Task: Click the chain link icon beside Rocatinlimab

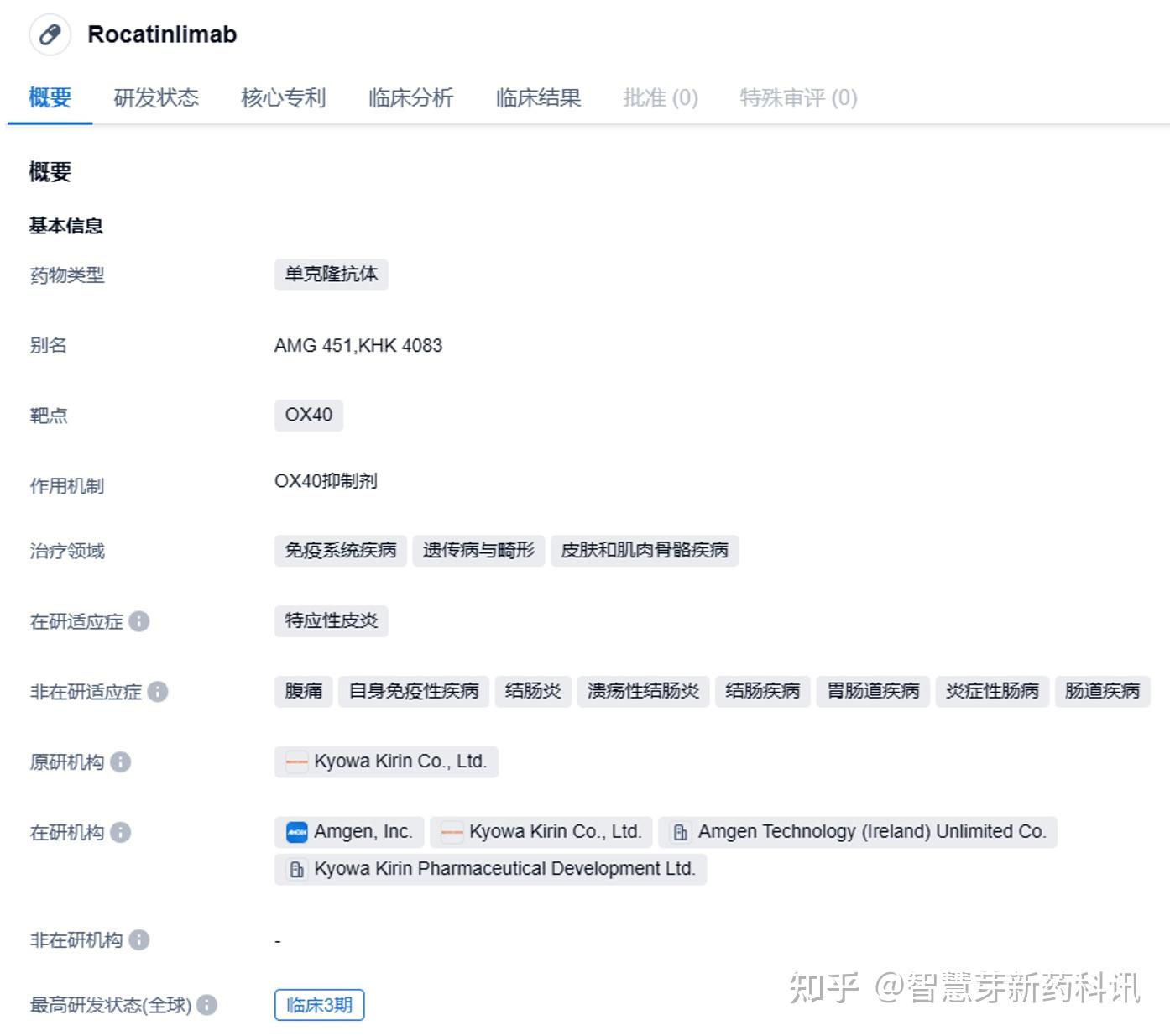Action: click(x=50, y=34)
